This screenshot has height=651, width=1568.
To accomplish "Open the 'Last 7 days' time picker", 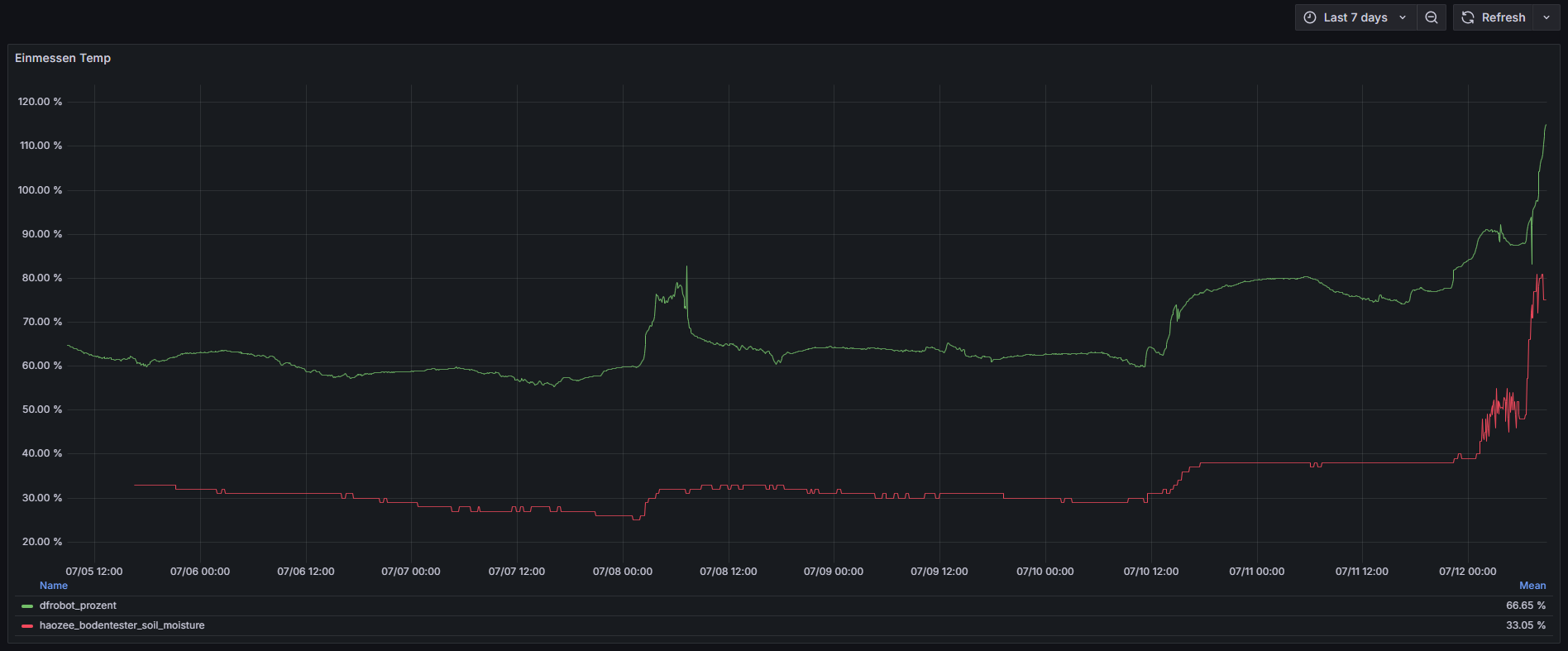I will pyautogui.click(x=1355, y=17).
